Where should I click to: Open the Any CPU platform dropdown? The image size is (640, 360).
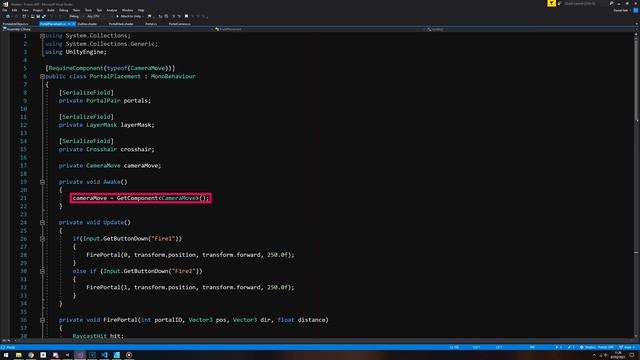pos(99,16)
